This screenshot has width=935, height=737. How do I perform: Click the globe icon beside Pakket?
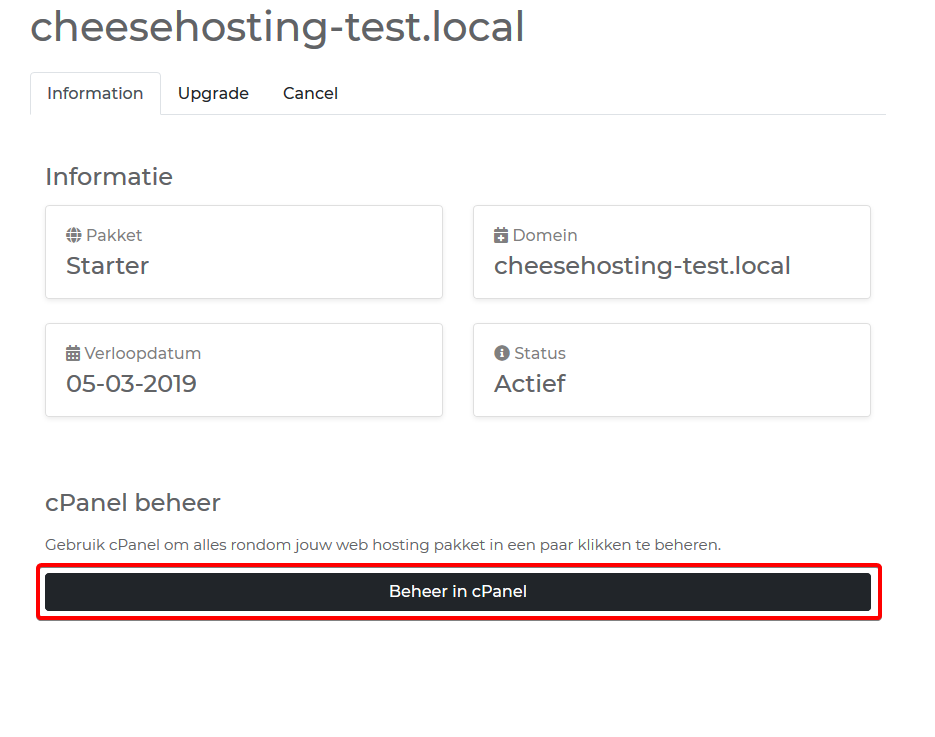tap(74, 236)
